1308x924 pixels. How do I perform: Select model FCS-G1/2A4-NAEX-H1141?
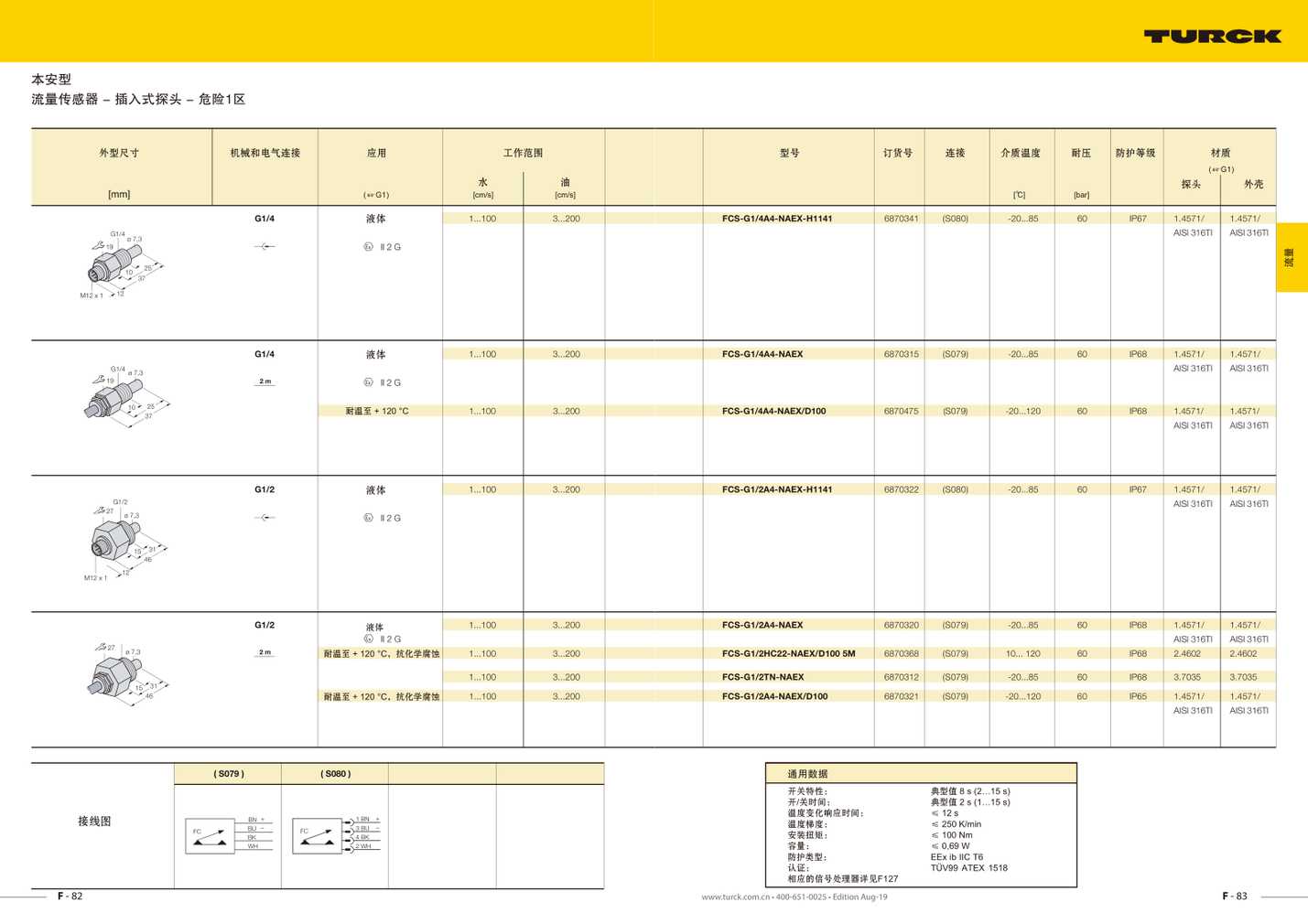click(777, 489)
